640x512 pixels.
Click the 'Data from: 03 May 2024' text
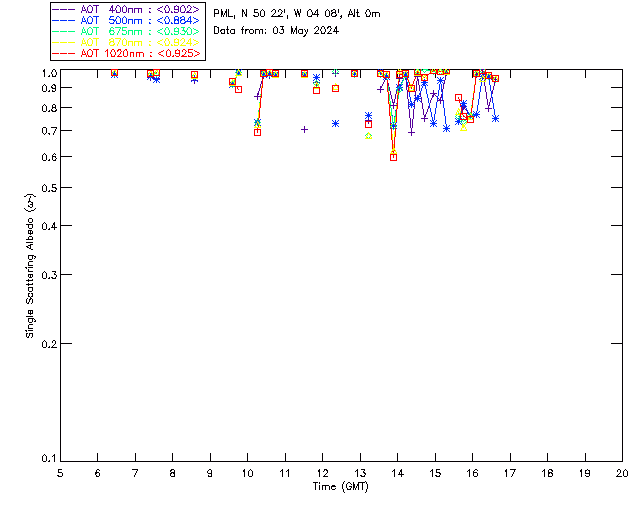(276, 31)
